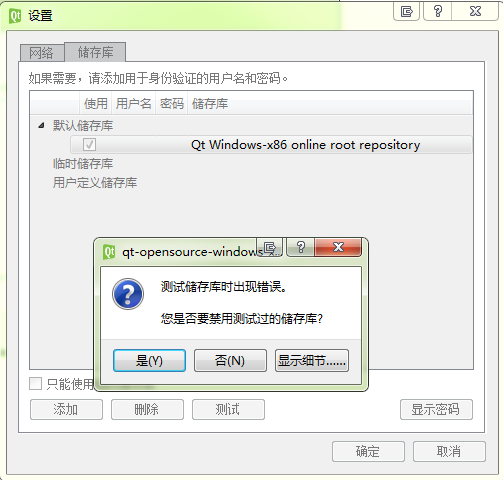Select the 用户定义储存库 tree item

[95, 183]
